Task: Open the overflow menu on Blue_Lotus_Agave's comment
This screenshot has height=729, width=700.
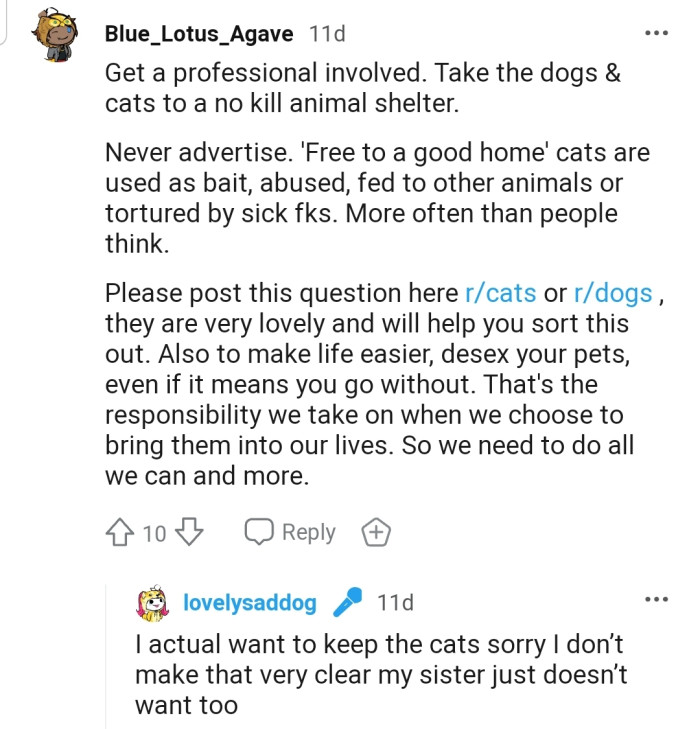Action: (656, 33)
